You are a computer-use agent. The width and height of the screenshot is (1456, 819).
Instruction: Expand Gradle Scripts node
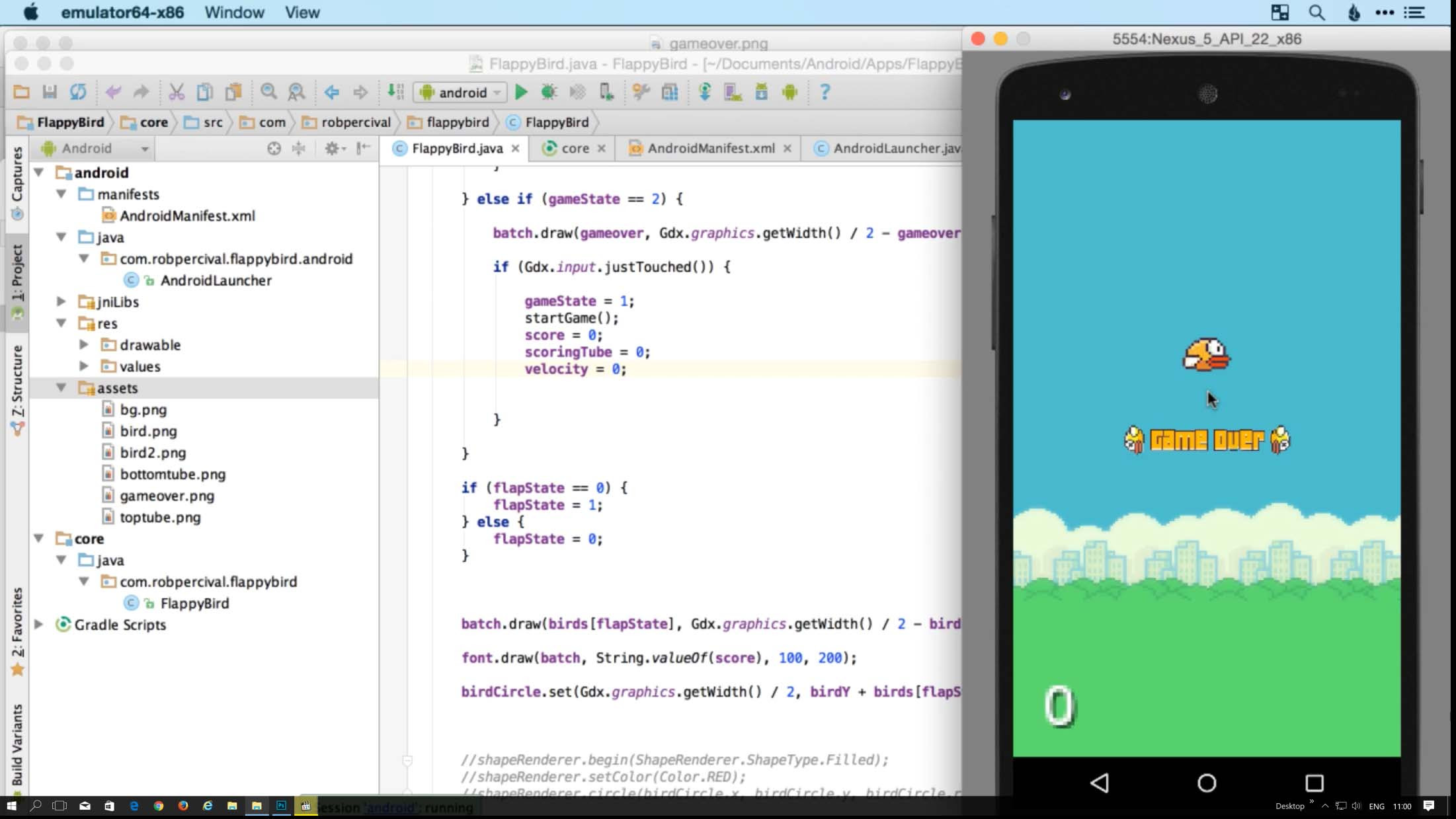point(39,624)
